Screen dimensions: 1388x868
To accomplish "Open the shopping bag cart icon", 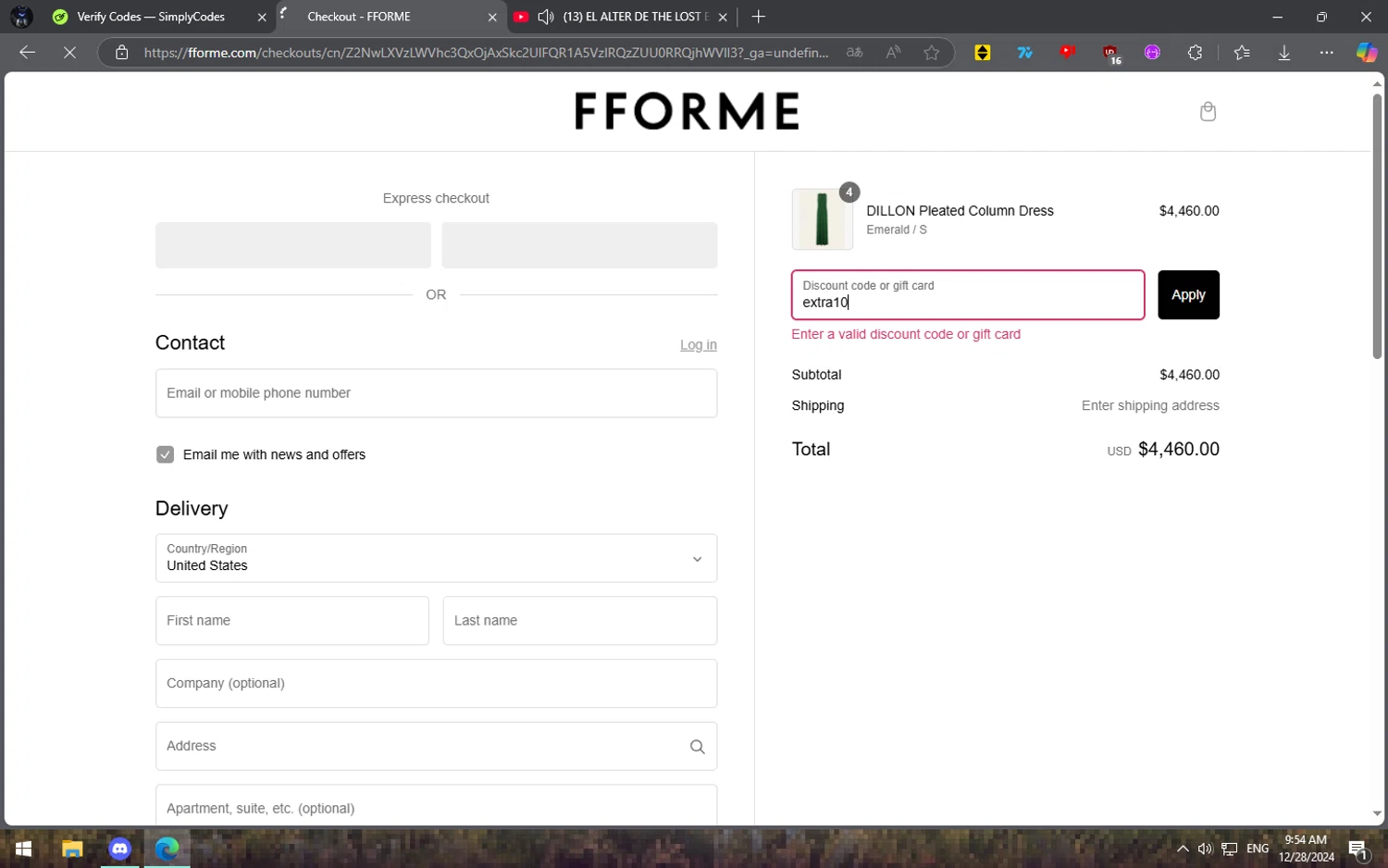I will [x=1208, y=111].
